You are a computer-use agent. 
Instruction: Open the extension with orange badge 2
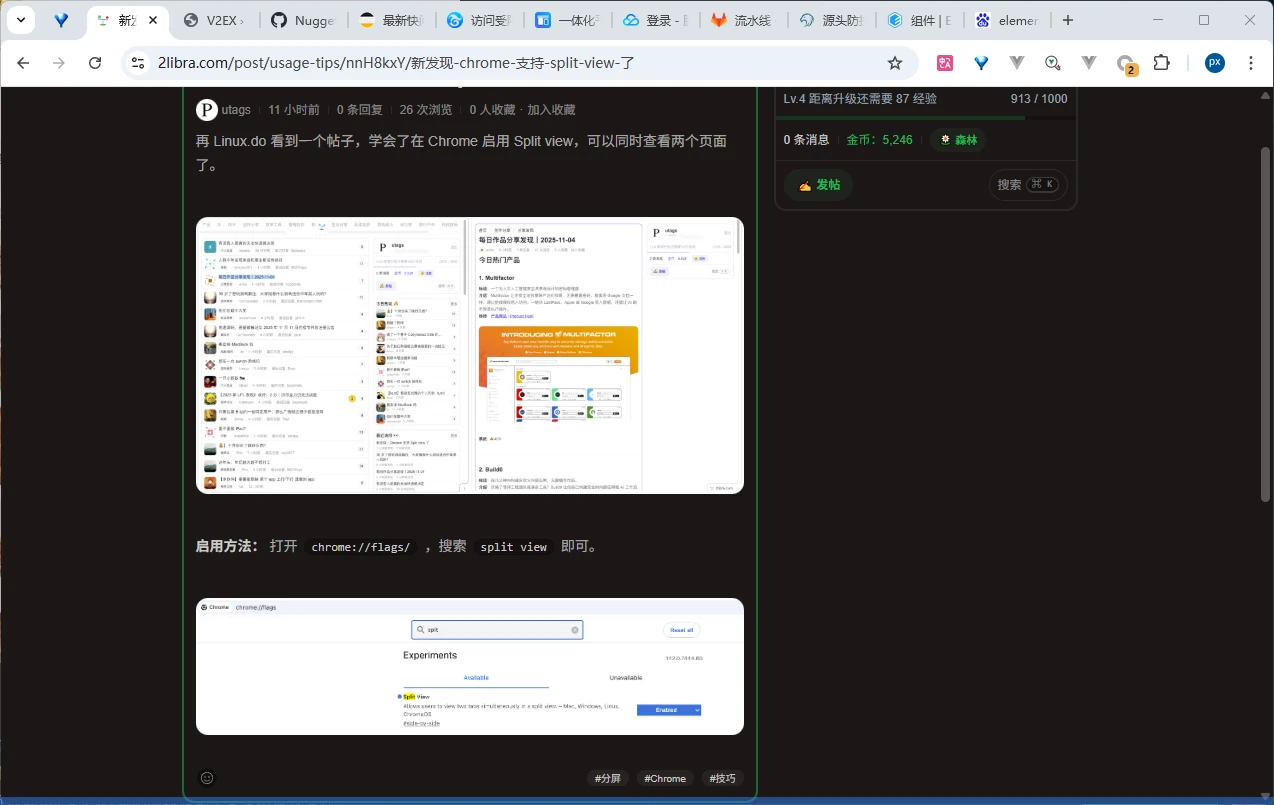1126,64
